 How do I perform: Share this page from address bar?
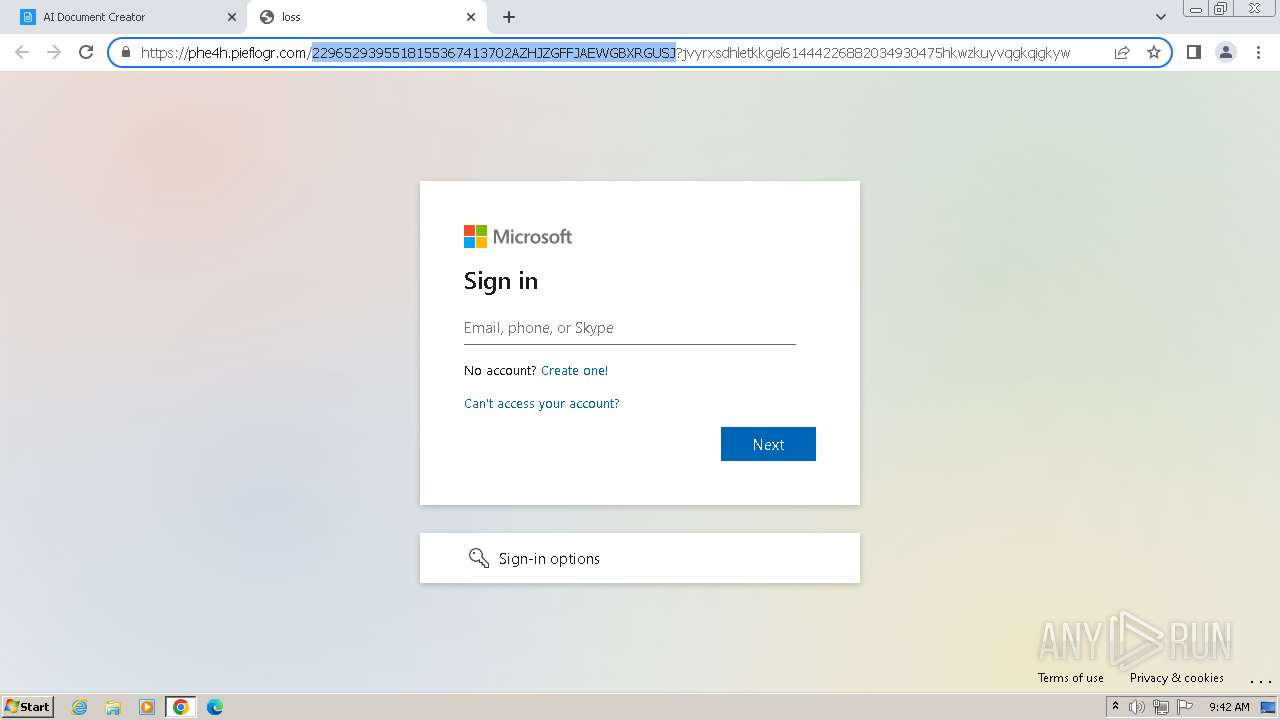tap(1122, 52)
